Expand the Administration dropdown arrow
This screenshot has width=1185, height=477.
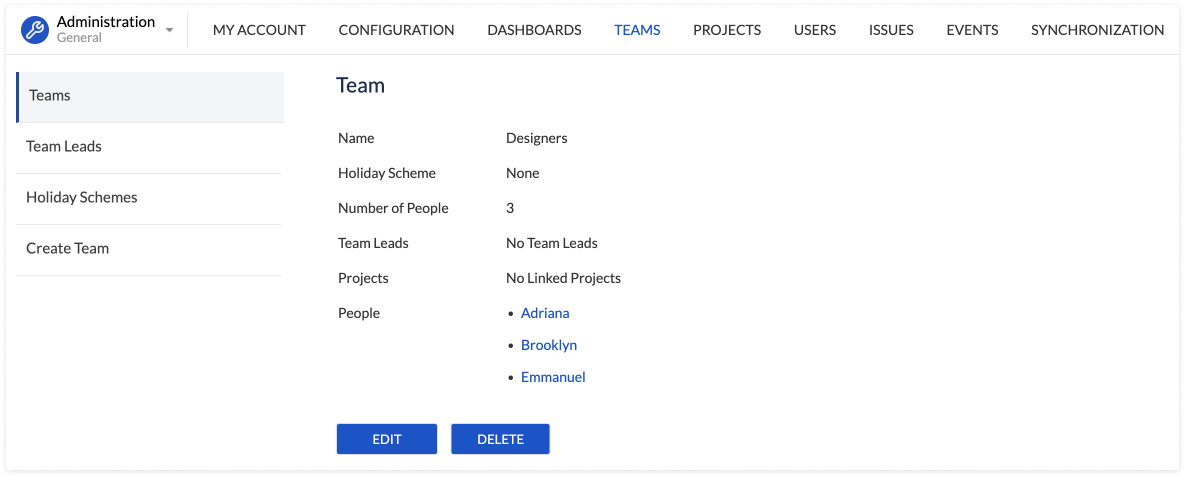click(x=169, y=30)
